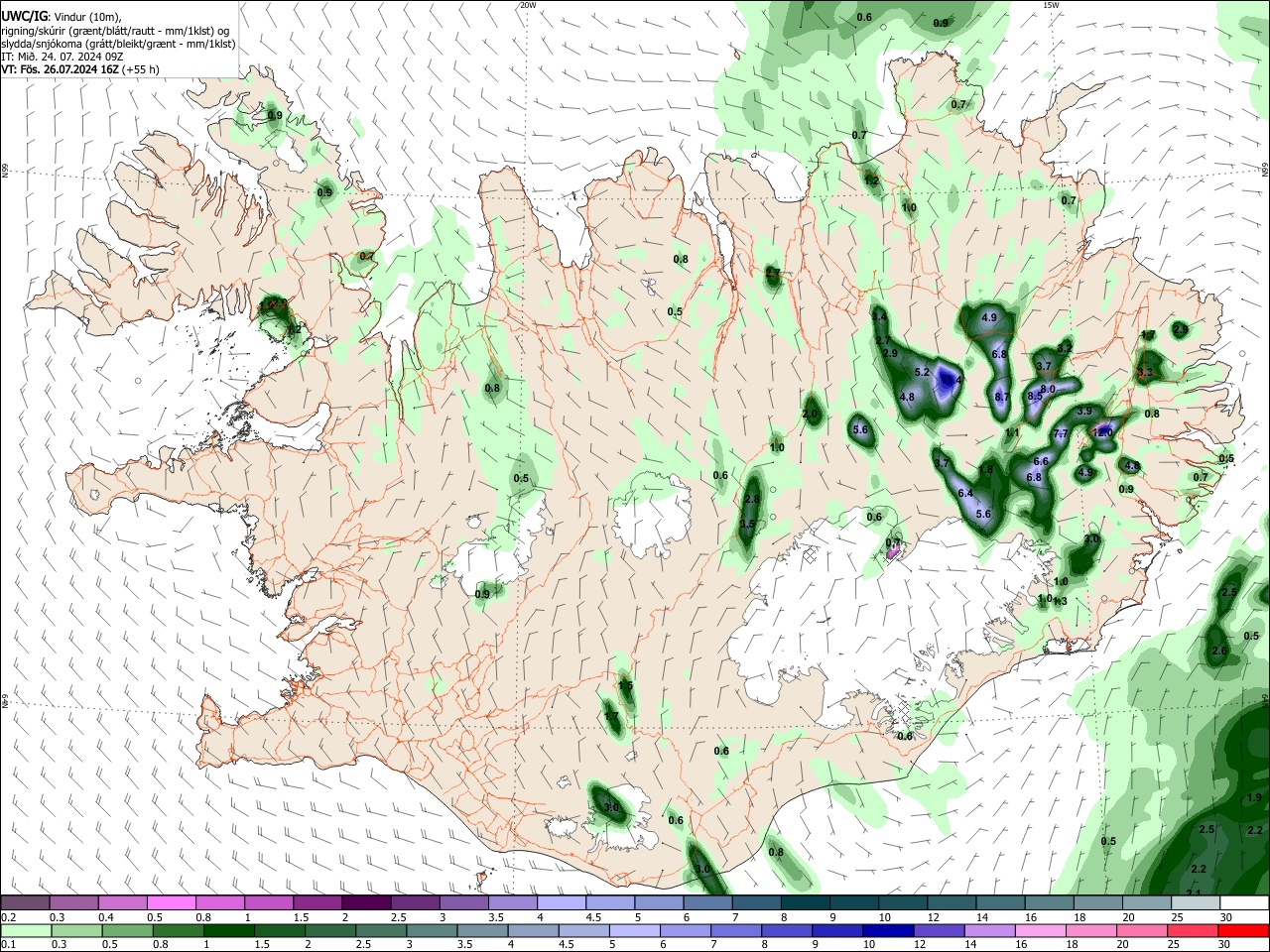Pick the 8.5 rainfall value

coord(1035,396)
